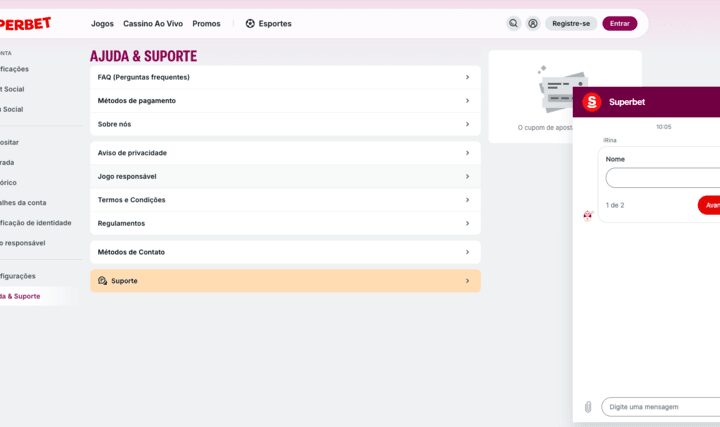The width and height of the screenshot is (720, 427).
Task: Open the user profile icon in header
Action: tap(533, 23)
